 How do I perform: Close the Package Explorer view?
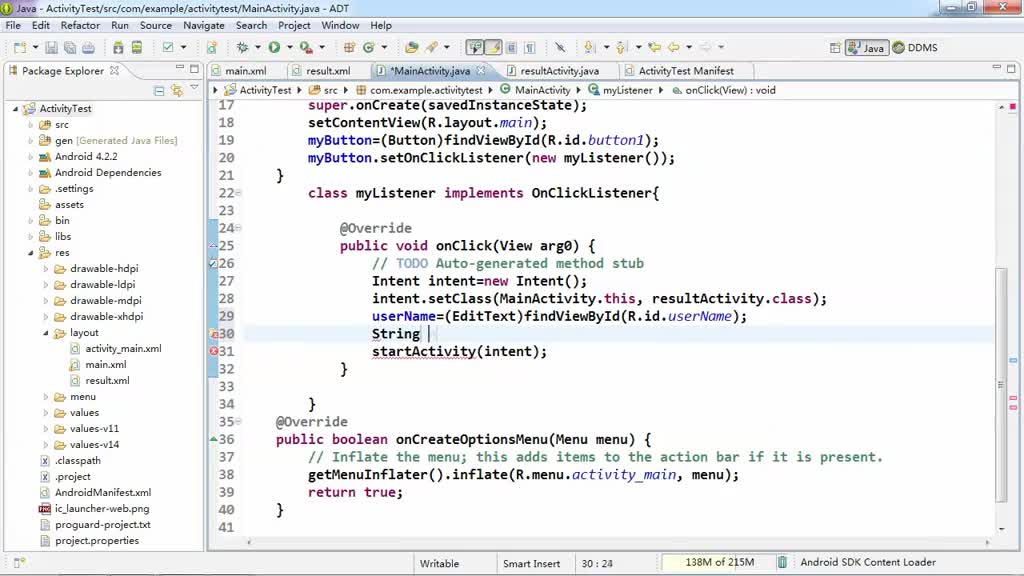coord(114,70)
